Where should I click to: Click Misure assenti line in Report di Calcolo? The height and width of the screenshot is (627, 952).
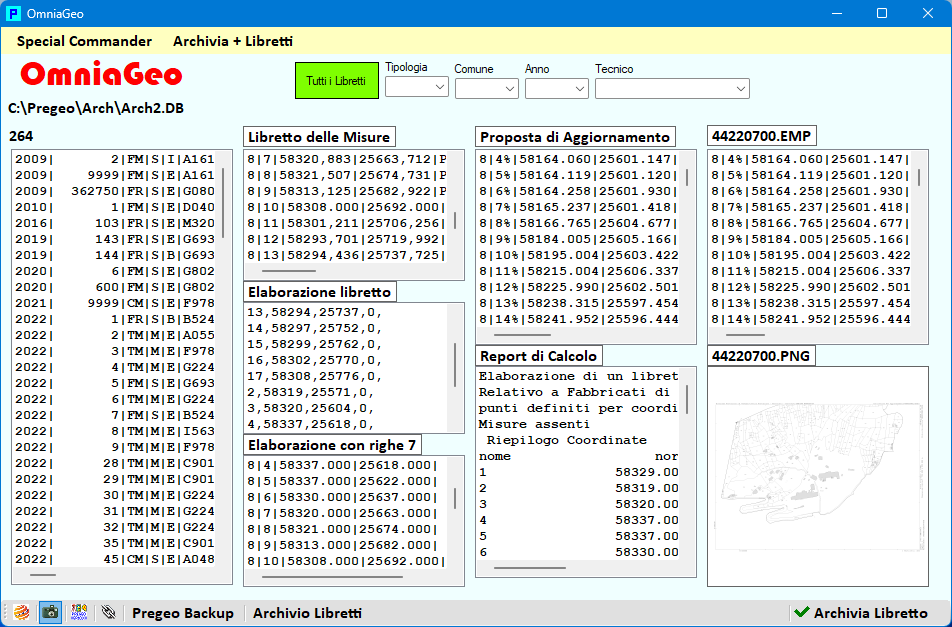point(534,424)
